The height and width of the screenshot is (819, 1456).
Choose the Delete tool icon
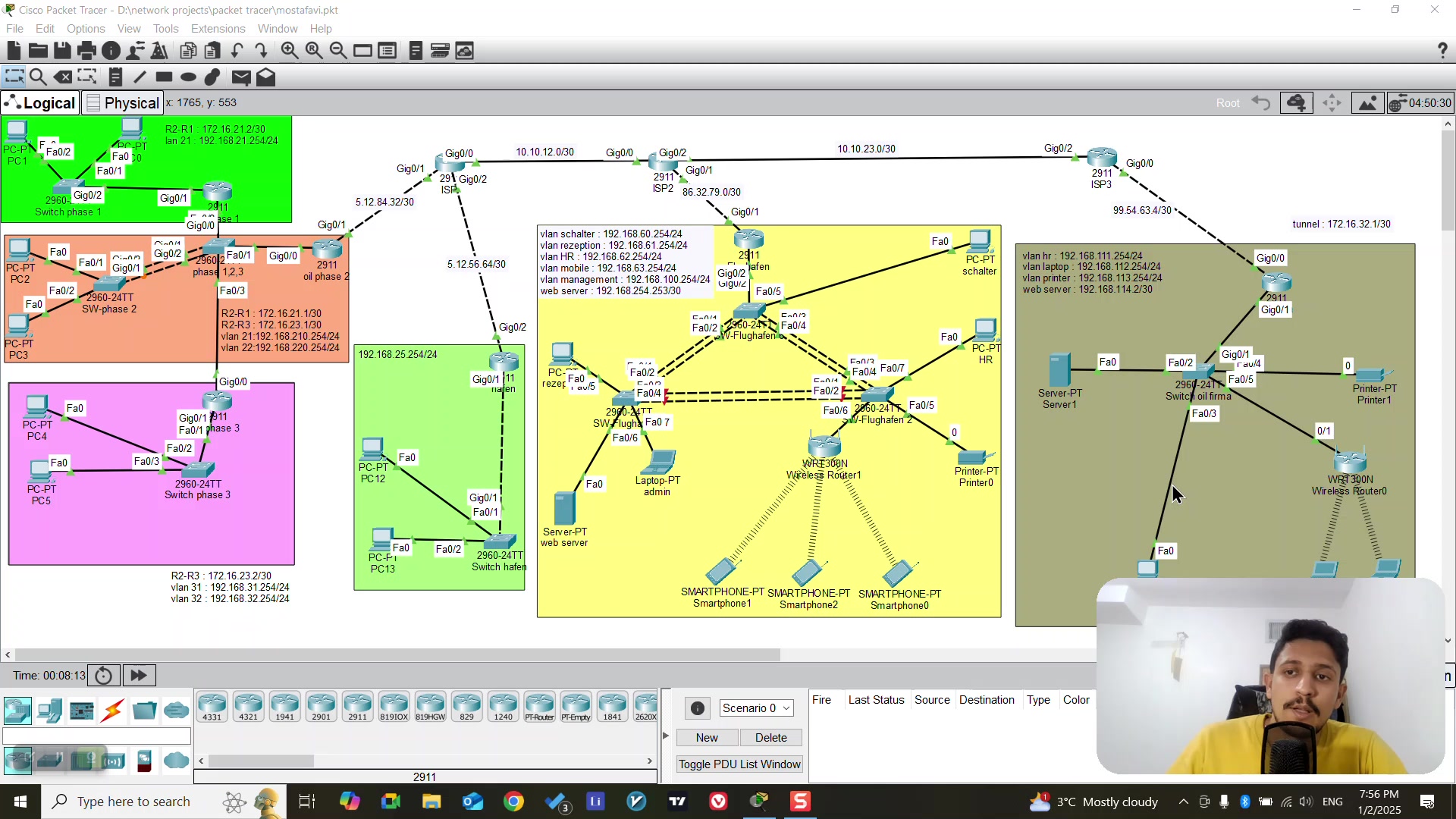[x=63, y=77]
